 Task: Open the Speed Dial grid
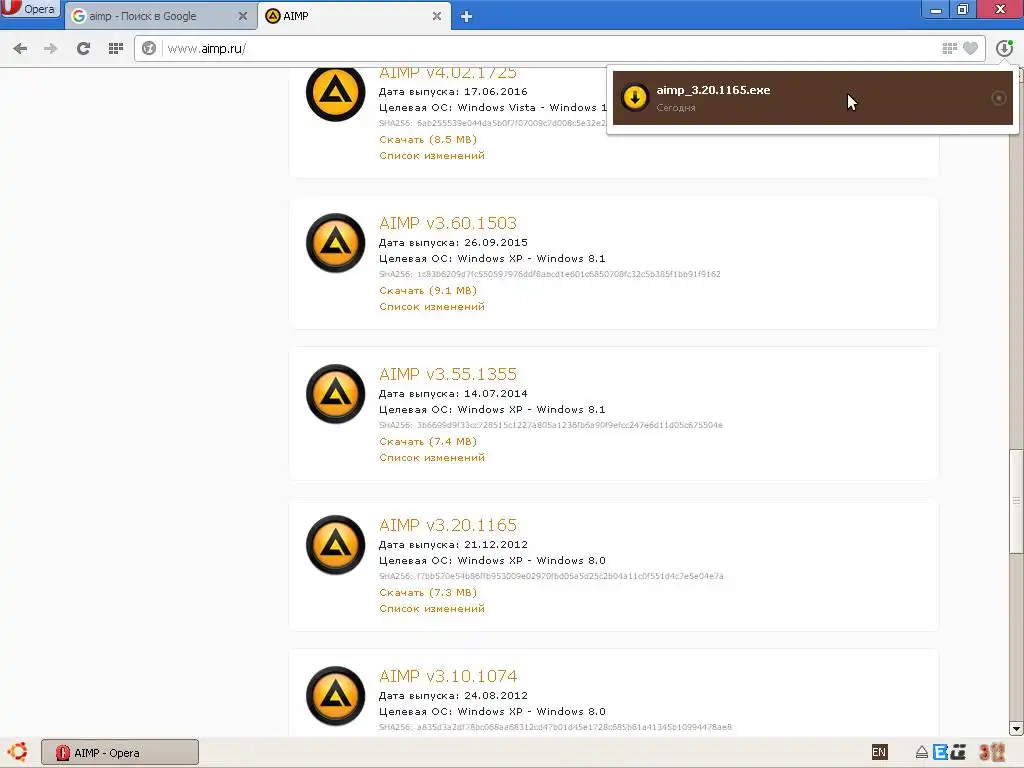(x=116, y=48)
